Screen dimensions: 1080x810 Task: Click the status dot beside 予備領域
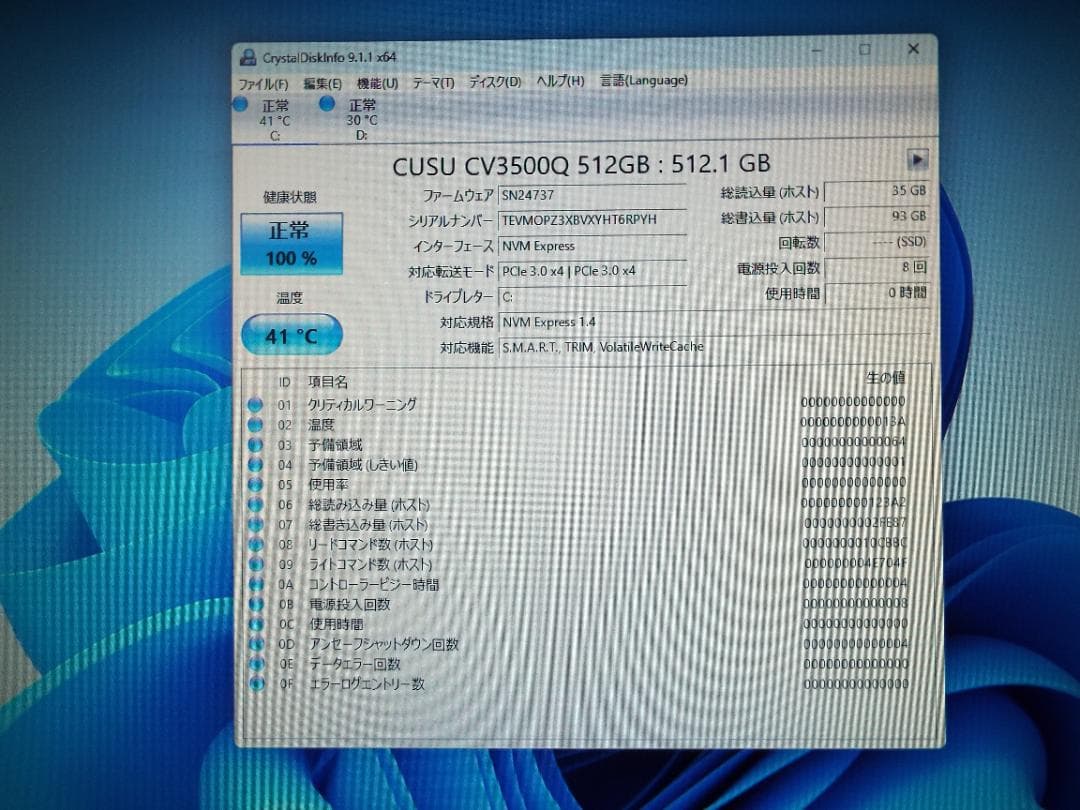(x=257, y=444)
